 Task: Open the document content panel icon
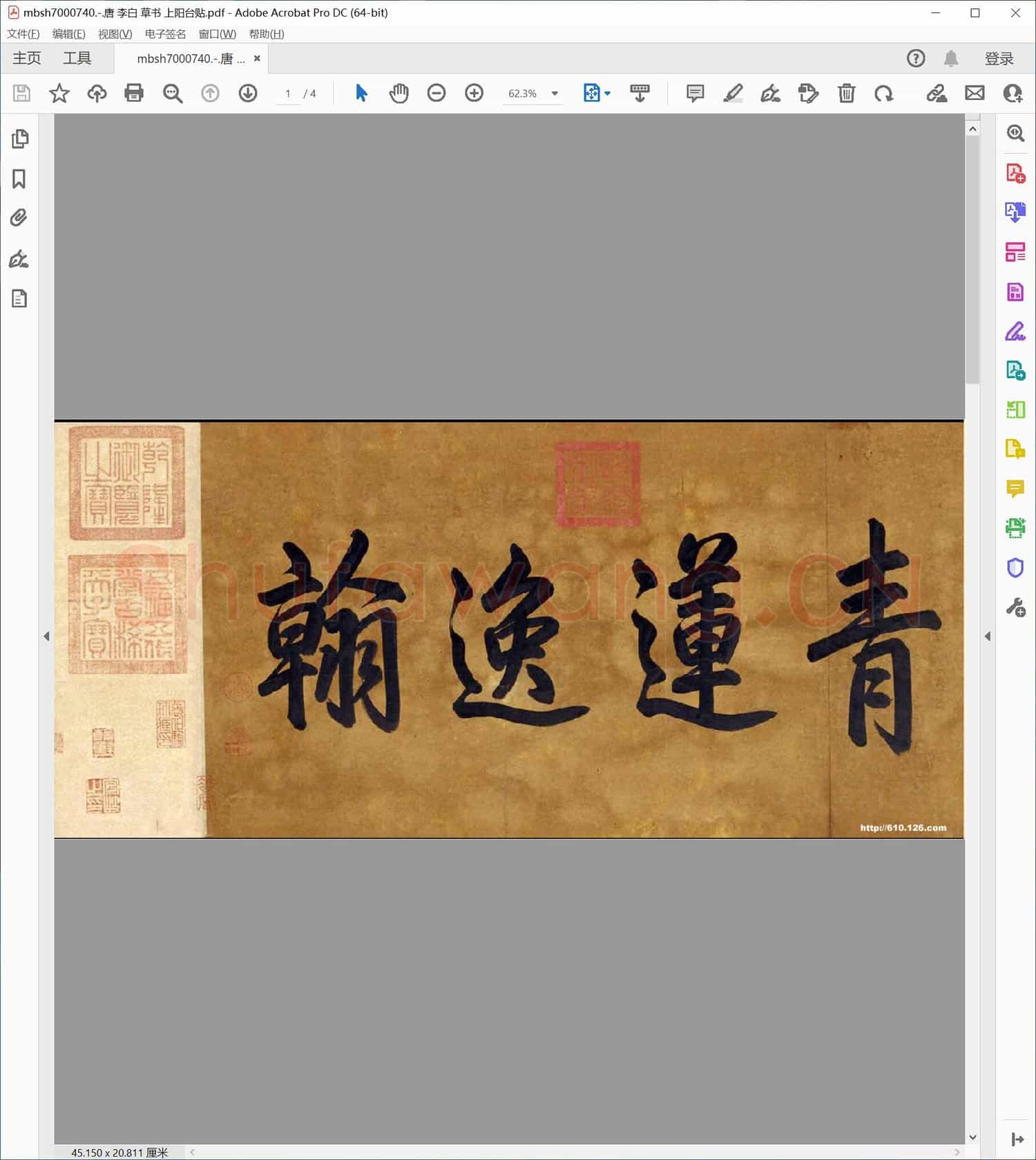(x=19, y=298)
